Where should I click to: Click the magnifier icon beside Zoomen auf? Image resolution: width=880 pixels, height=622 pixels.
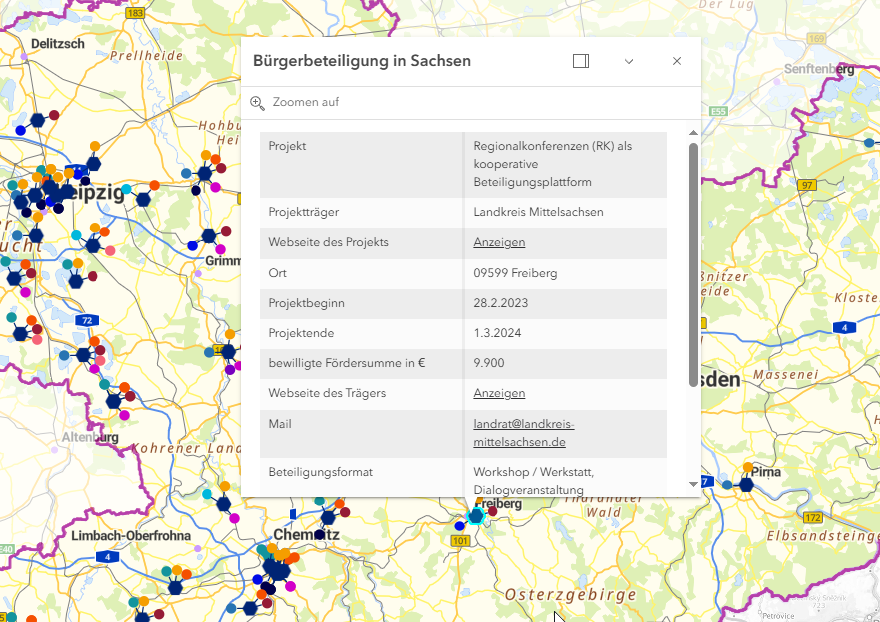256,102
